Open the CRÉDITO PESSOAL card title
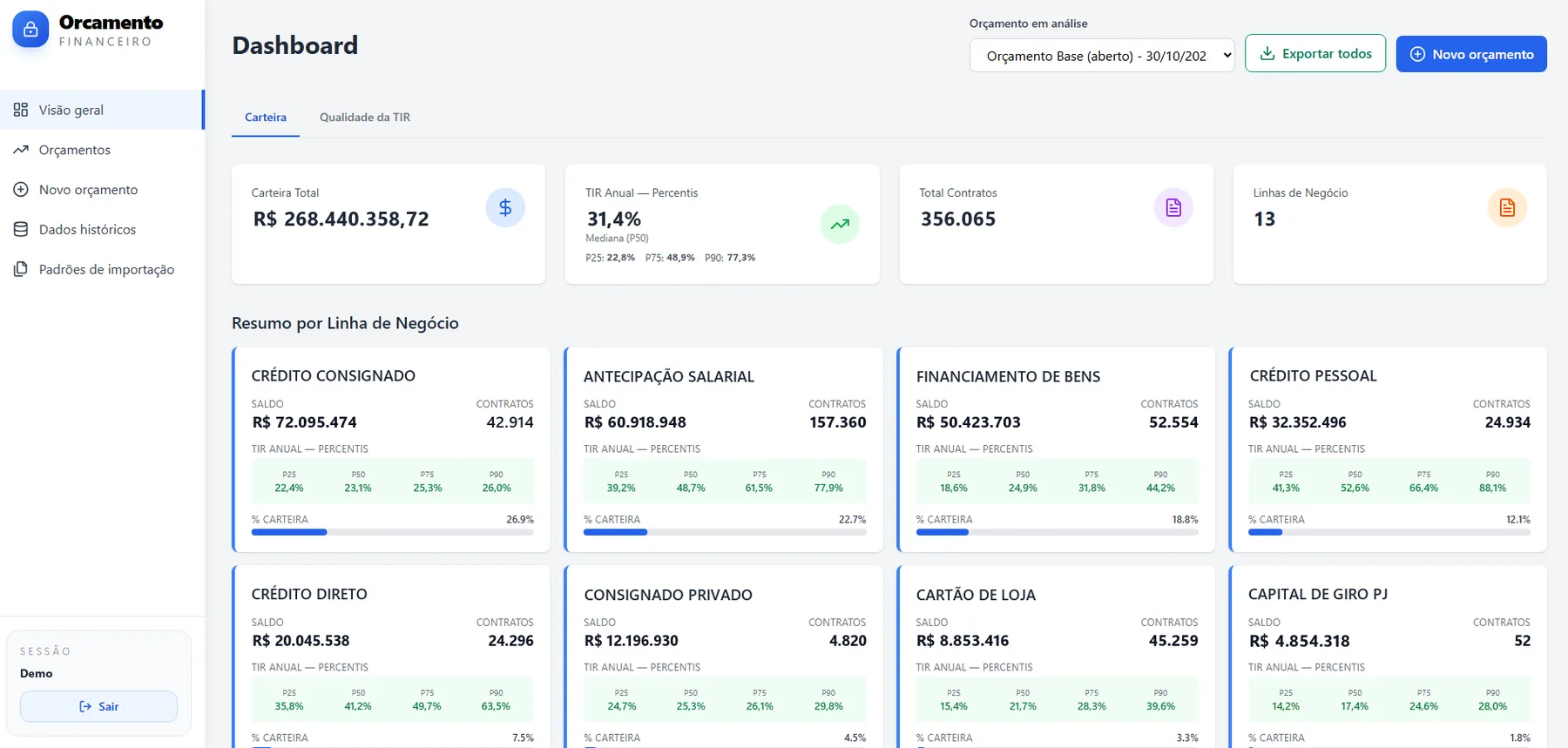Screen dimensions: 1568x748 coord(1314,376)
